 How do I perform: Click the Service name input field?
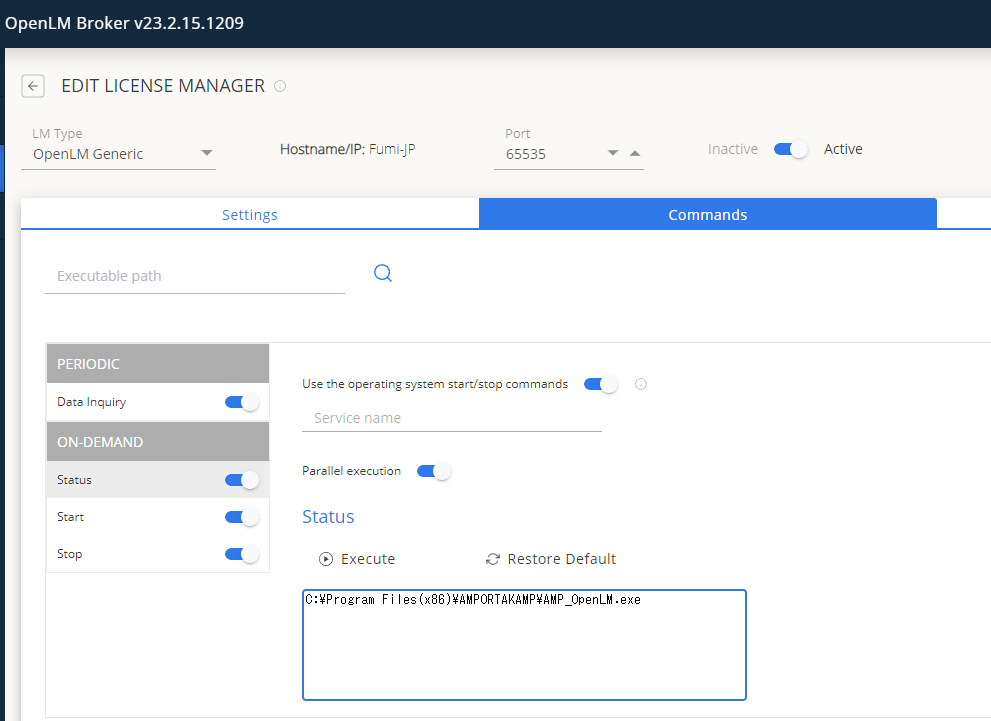pyautogui.click(x=450, y=418)
